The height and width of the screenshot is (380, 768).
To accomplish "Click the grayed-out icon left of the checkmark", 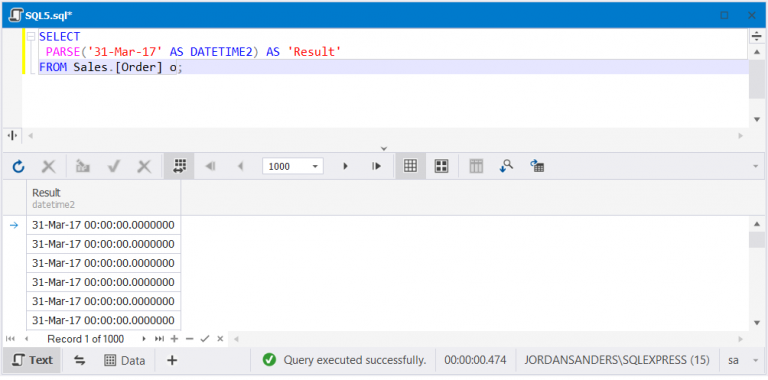I will (83, 166).
